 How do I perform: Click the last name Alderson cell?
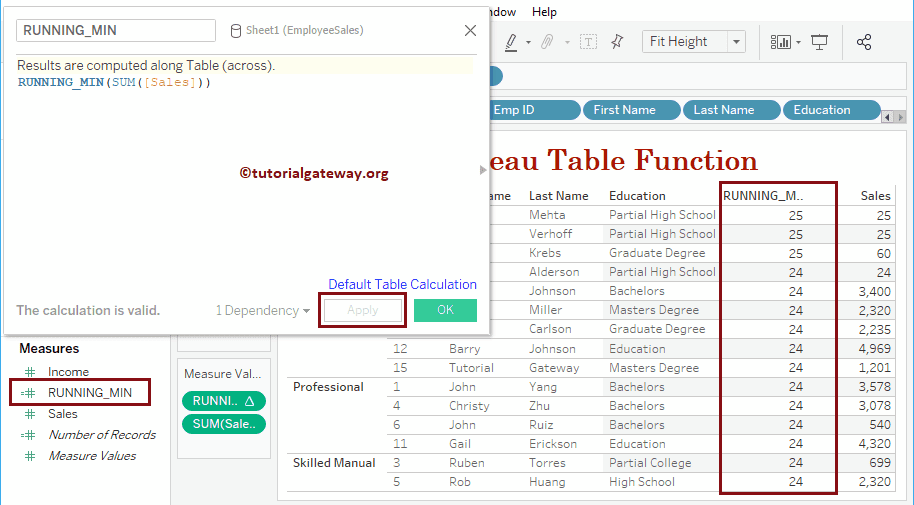tap(554, 272)
